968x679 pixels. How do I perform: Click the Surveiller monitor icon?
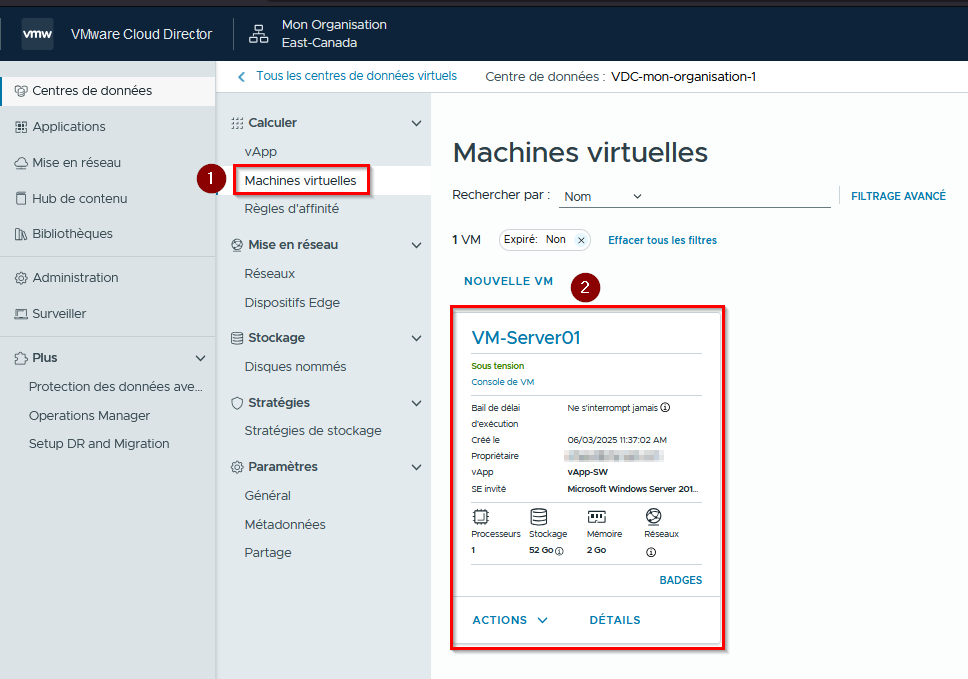tap(21, 314)
